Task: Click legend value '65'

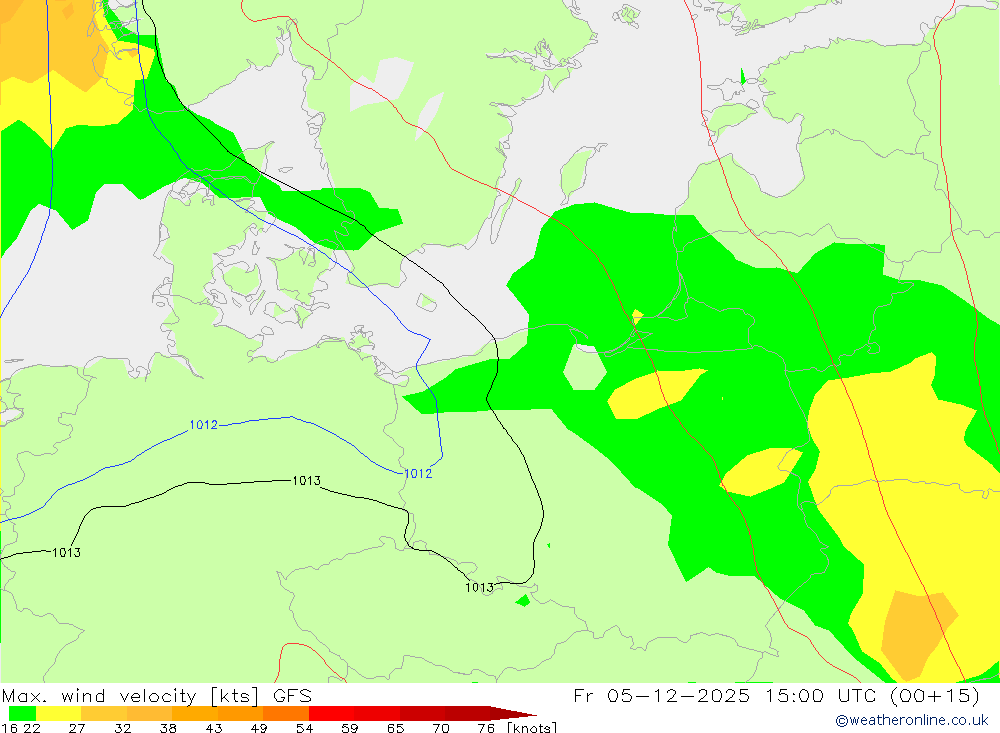Action: (x=395, y=728)
